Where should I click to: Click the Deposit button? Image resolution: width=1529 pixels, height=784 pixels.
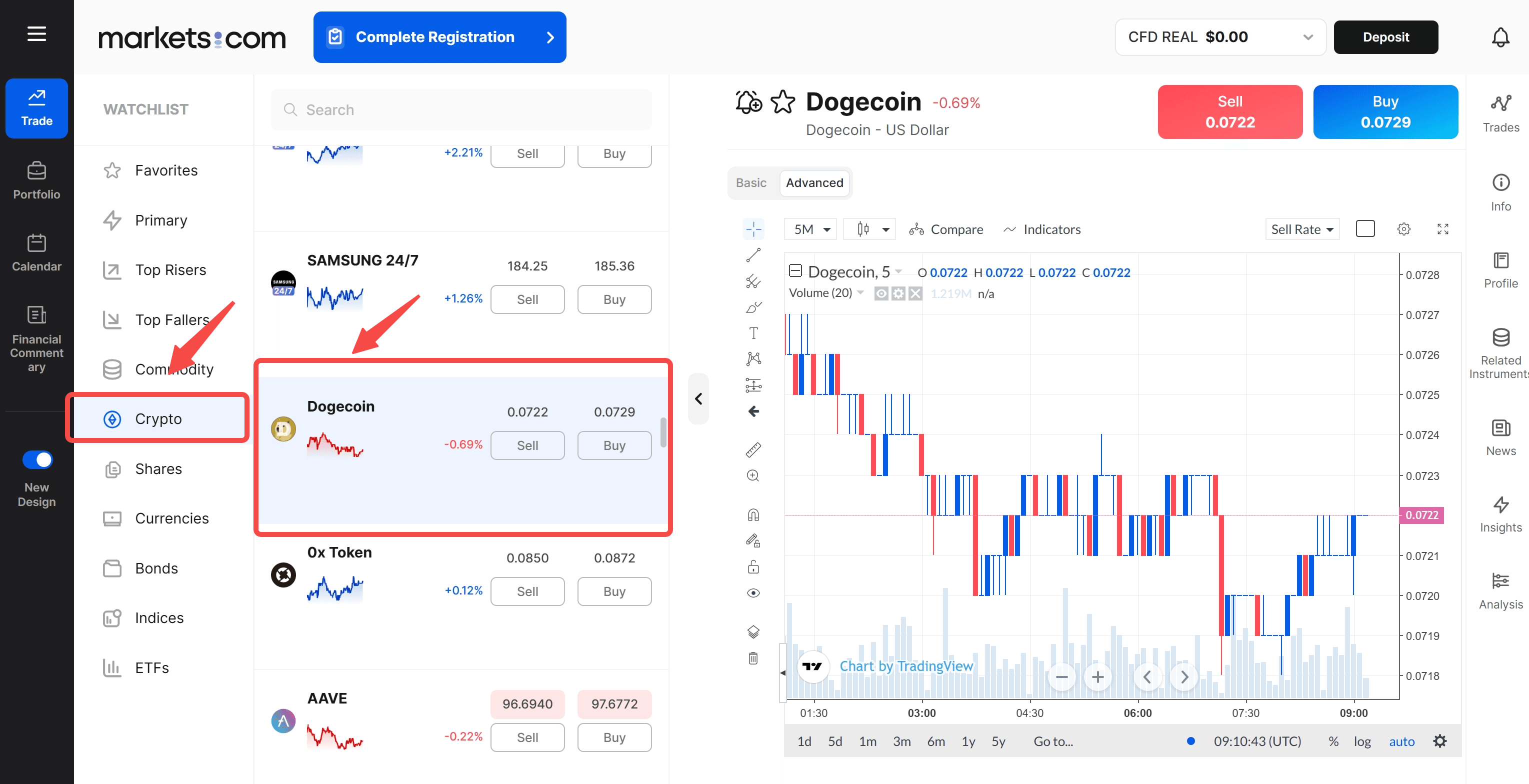point(1385,37)
